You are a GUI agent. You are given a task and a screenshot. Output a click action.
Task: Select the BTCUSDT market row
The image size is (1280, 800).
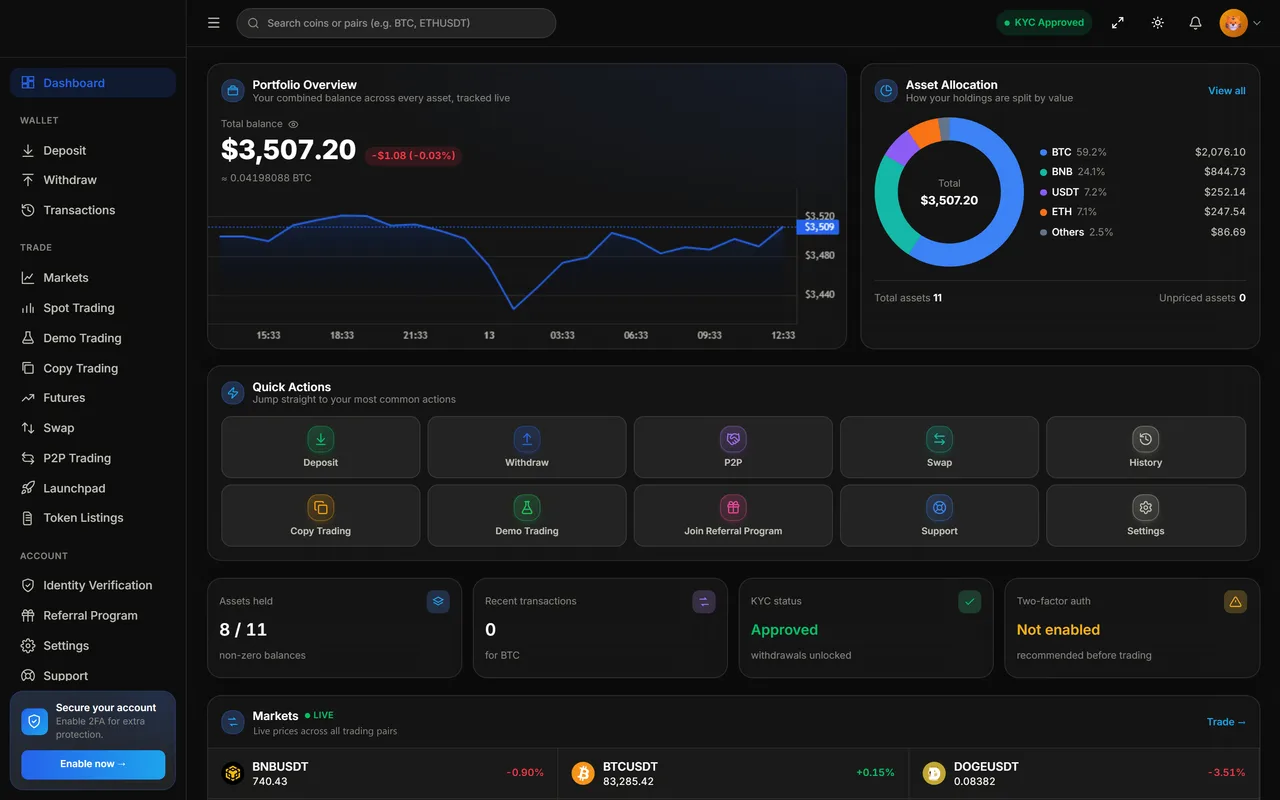click(x=733, y=773)
